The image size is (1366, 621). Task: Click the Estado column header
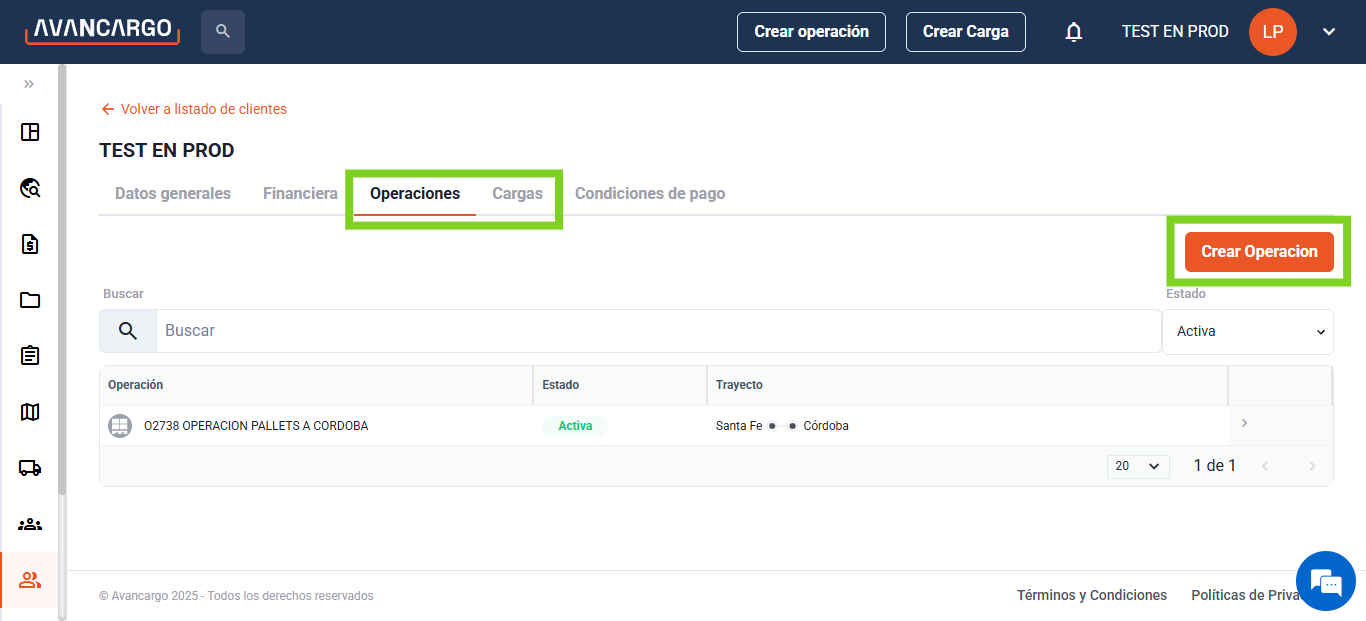pos(620,385)
